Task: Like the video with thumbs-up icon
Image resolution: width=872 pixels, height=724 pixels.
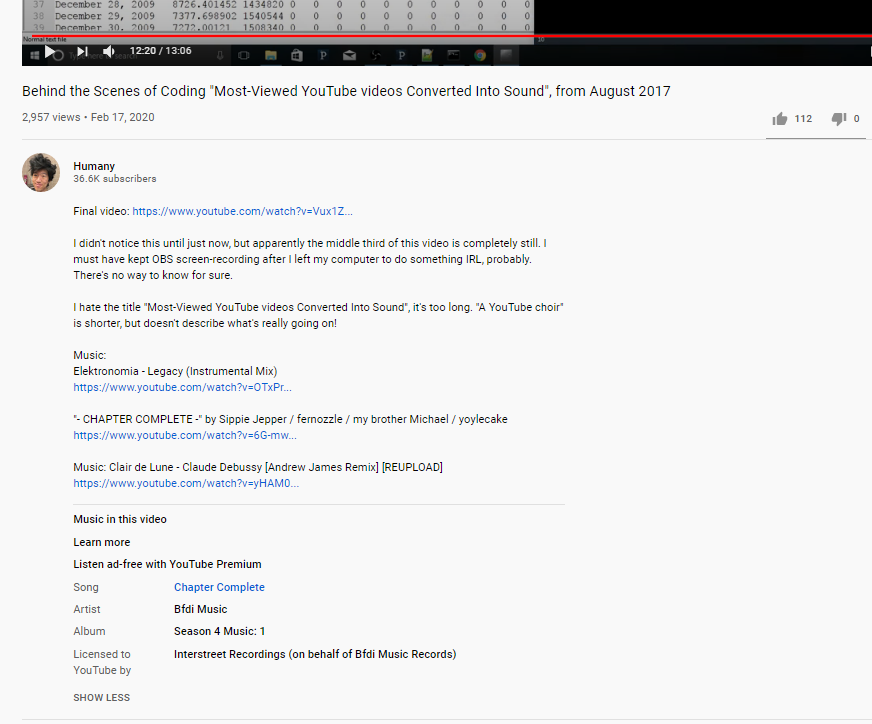Action: pos(780,118)
